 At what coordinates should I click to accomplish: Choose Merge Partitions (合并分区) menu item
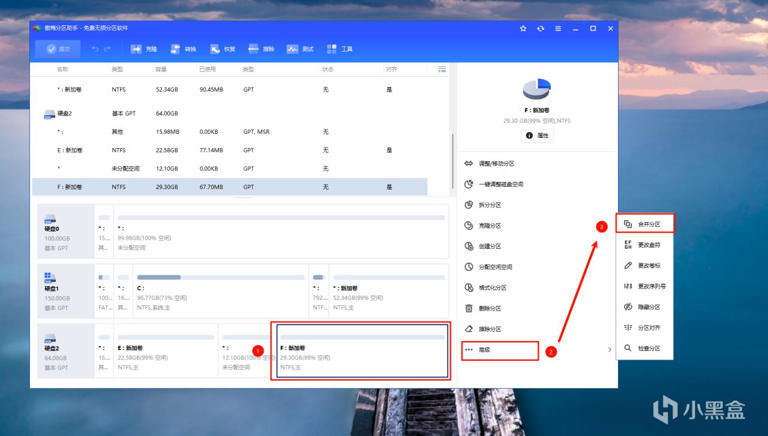tap(645, 224)
